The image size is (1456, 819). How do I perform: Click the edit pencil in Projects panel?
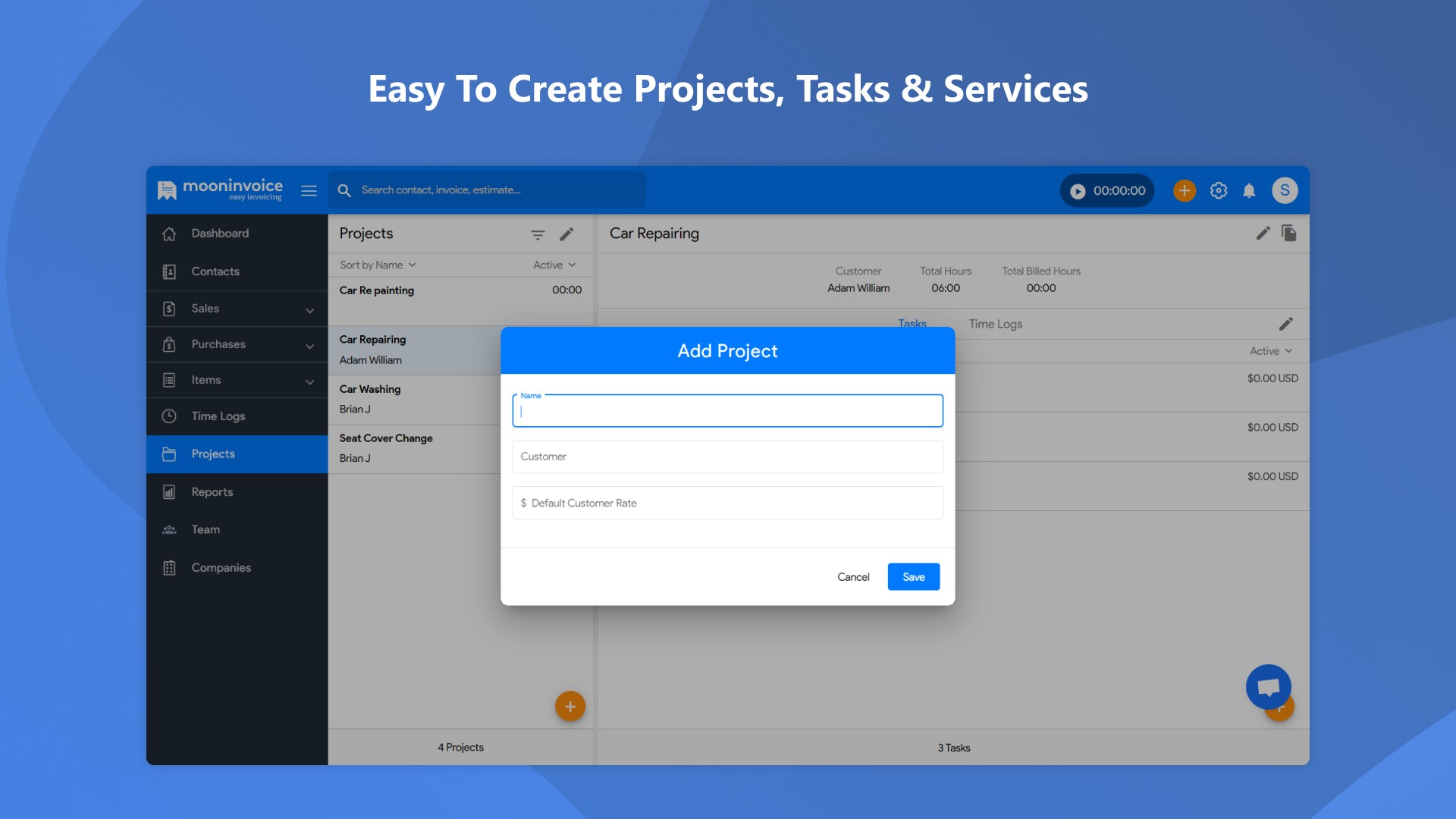point(566,234)
